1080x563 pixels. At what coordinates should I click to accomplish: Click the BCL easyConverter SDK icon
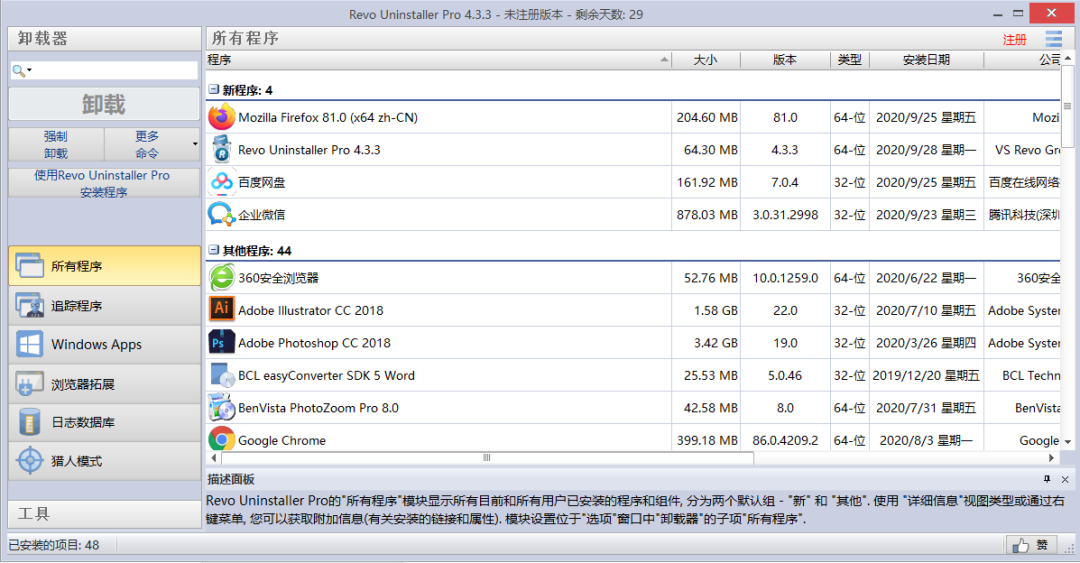[x=222, y=375]
